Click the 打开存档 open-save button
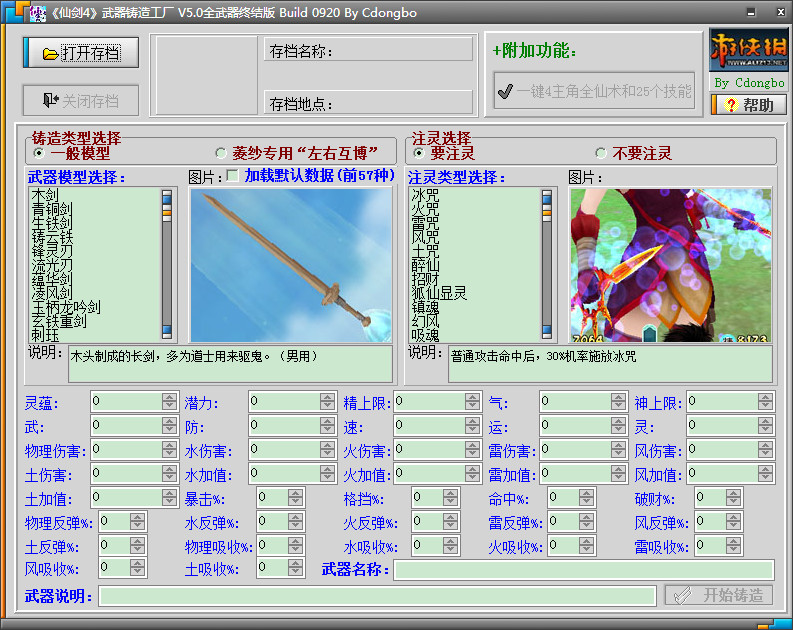 [x=81, y=53]
